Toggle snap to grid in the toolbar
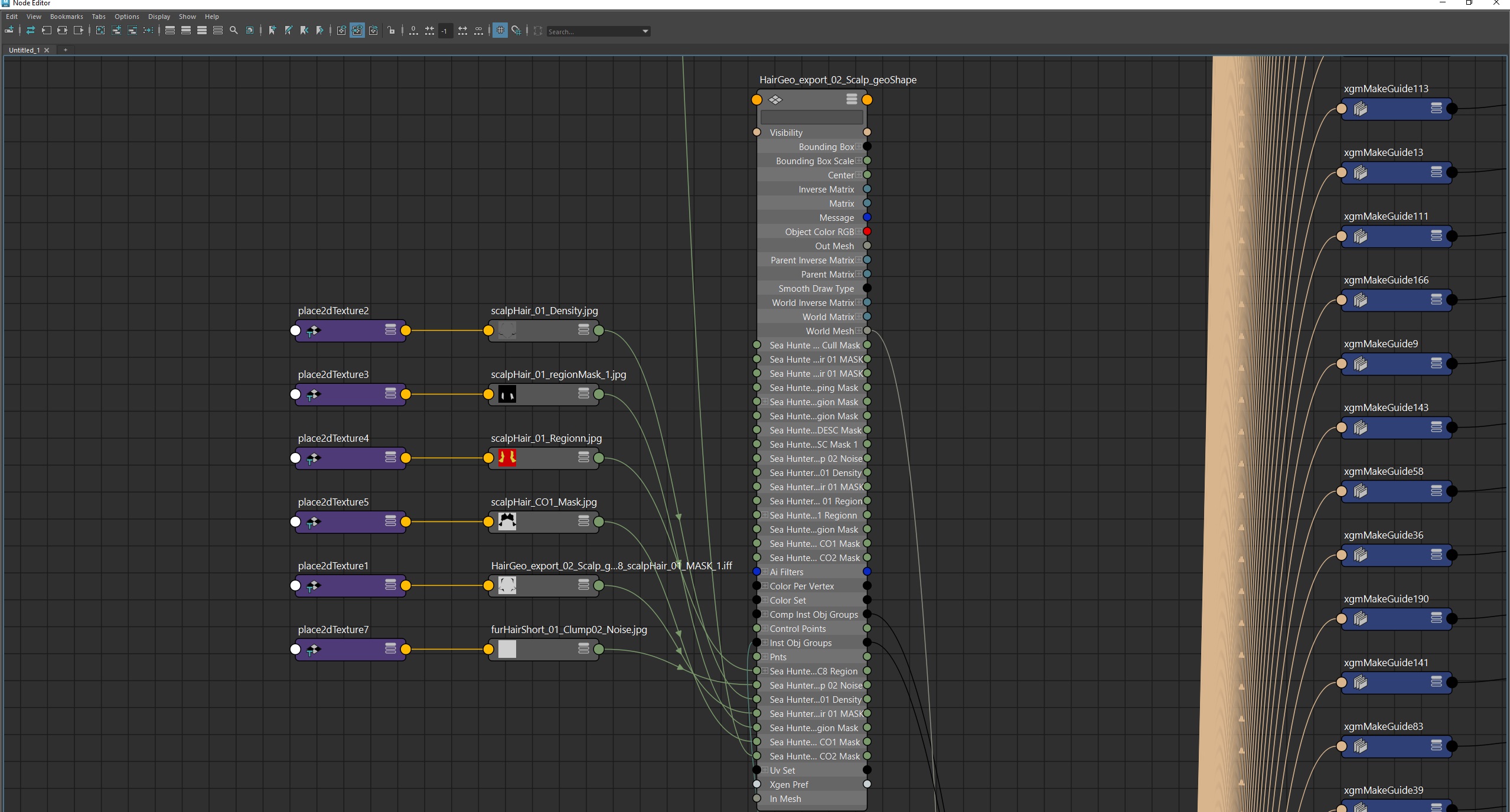 [x=518, y=31]
